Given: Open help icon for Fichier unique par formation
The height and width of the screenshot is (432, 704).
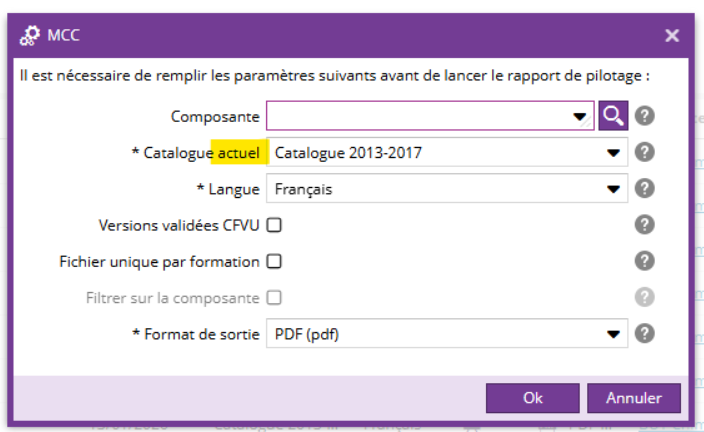Looking at the screenshot, I should coord(646,261).
